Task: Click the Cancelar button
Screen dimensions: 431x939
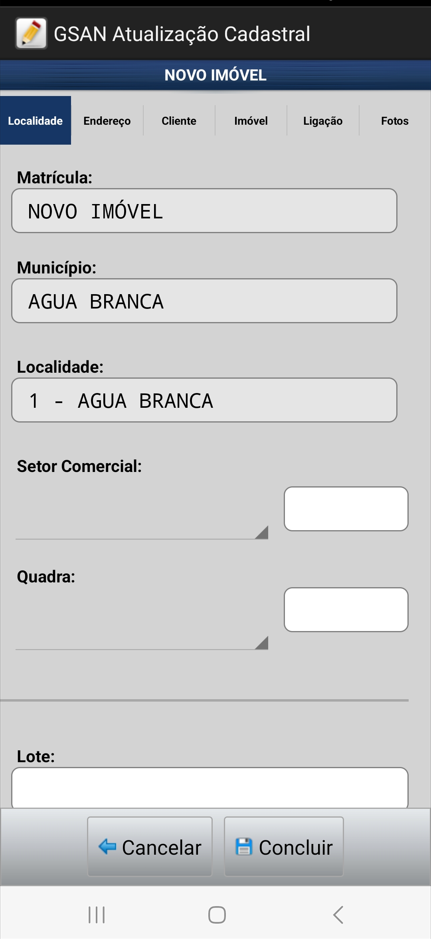Action: [x=150, y=847]
